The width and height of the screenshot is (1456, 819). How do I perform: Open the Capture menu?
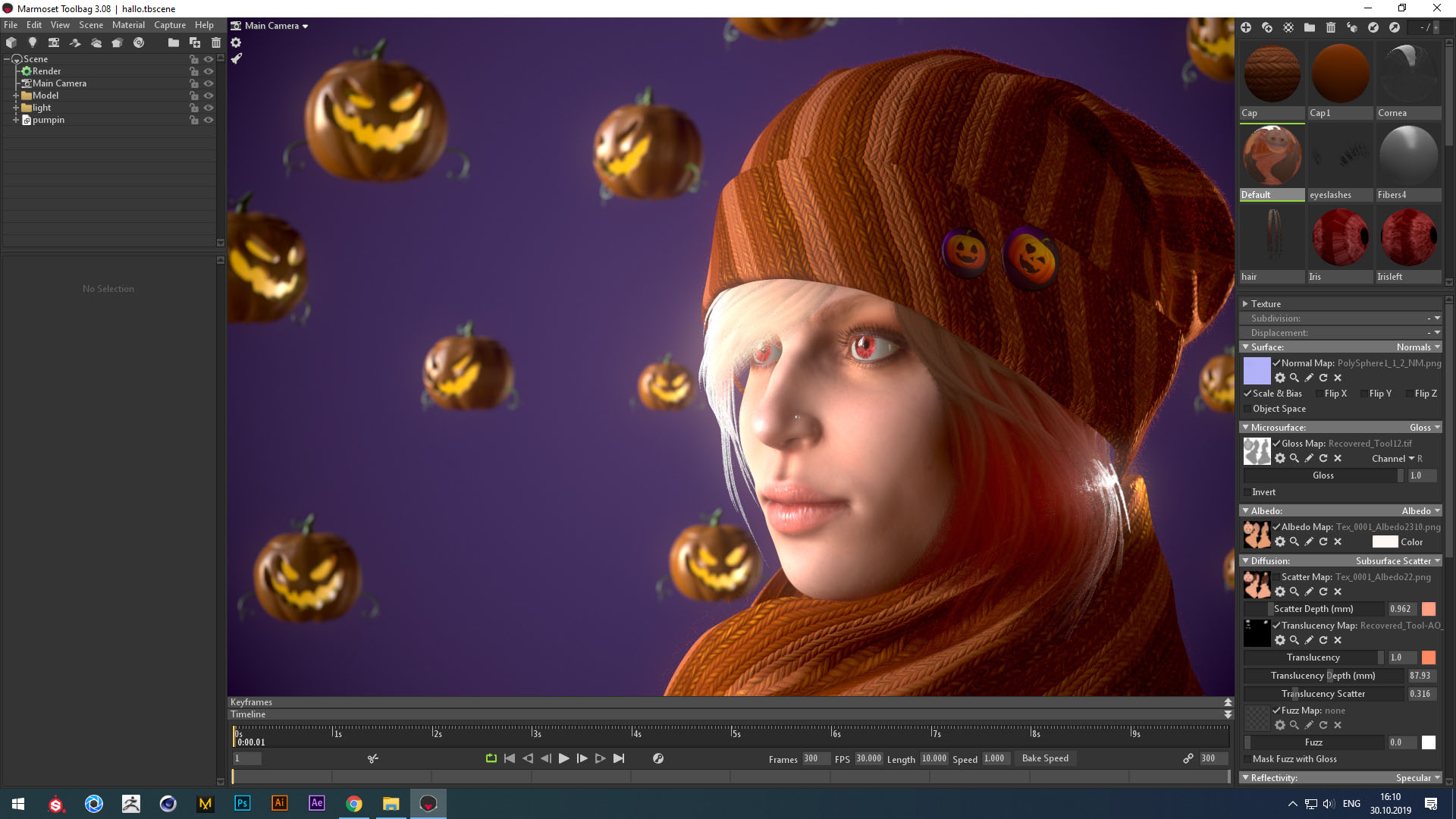click(170, 25)
